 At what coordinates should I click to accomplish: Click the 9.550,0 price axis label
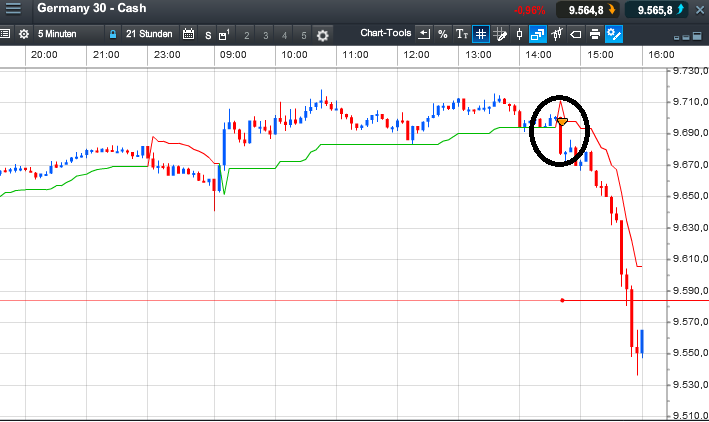[x=690, y=353]
